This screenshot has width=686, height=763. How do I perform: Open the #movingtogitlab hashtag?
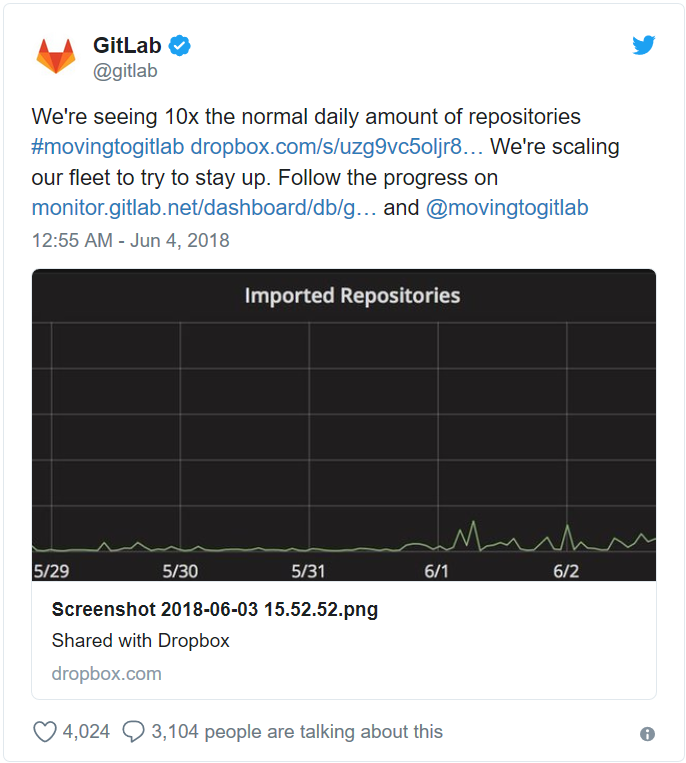pyautogui.click(x=108, y=147)
